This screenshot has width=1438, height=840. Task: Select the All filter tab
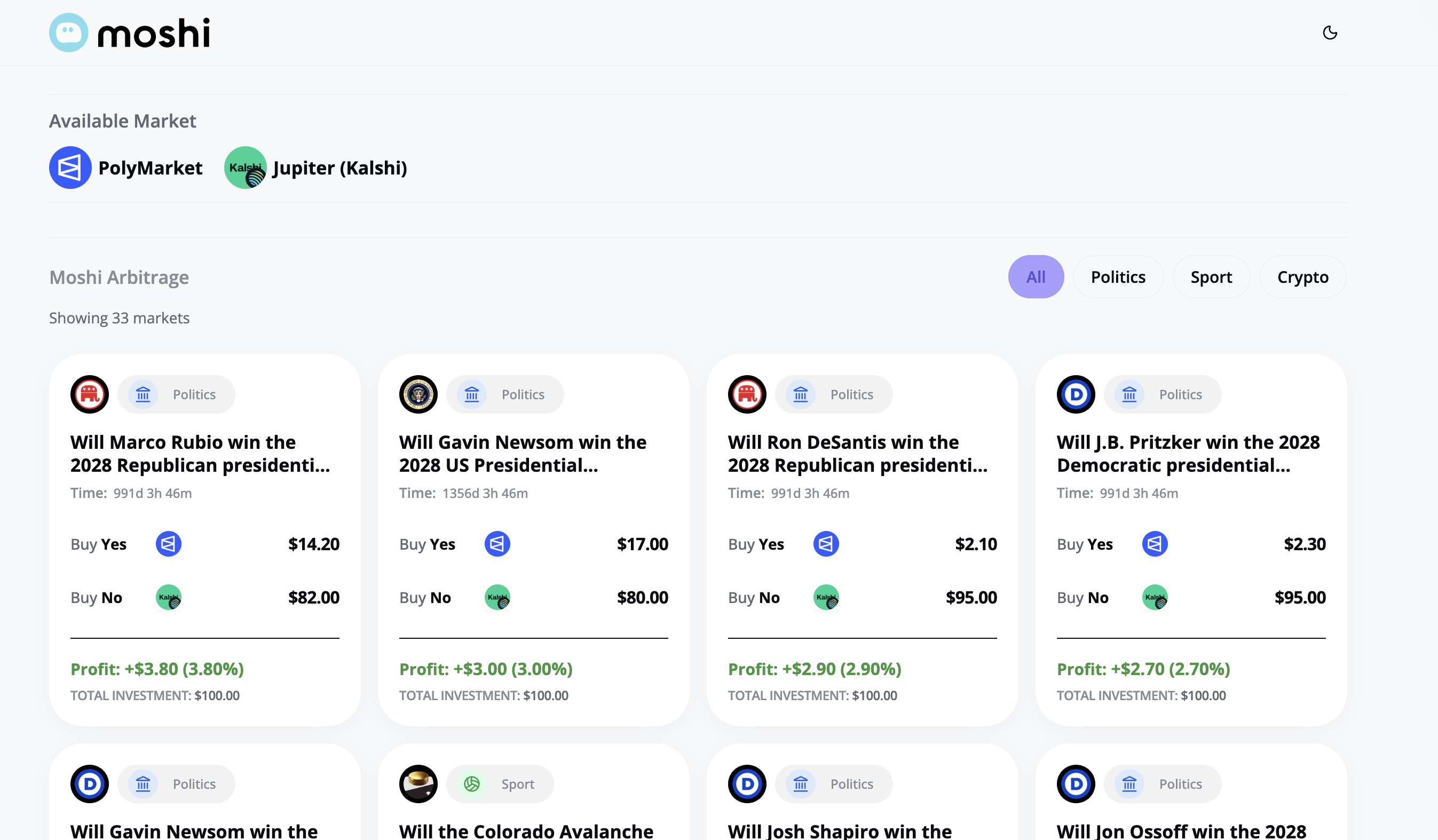1036,277
